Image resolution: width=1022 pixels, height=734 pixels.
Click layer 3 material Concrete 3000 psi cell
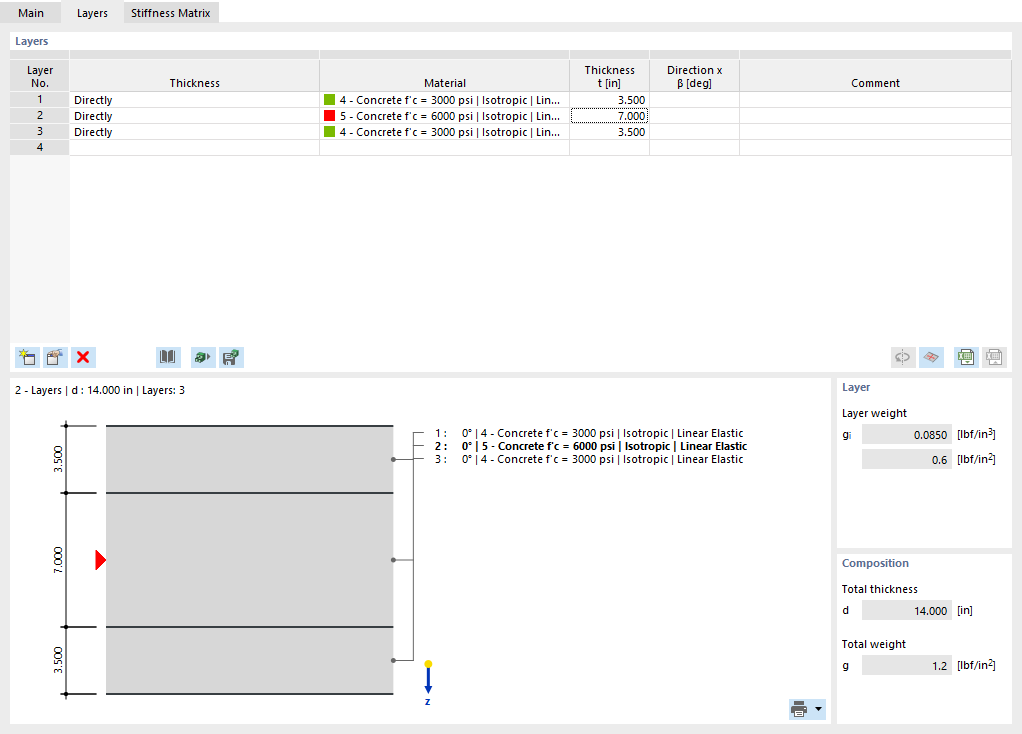[x=445, y=132]
